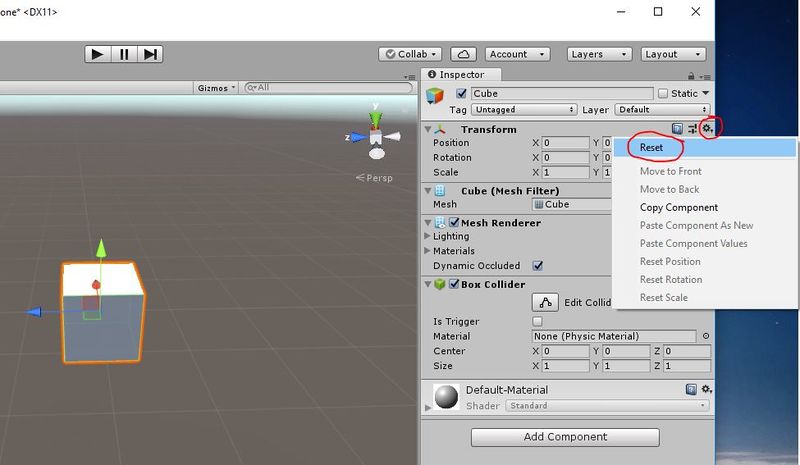This screenshot has width=800, height=465.
Task: Enable the Is Trigger checkbox
Action: (537, 321)
